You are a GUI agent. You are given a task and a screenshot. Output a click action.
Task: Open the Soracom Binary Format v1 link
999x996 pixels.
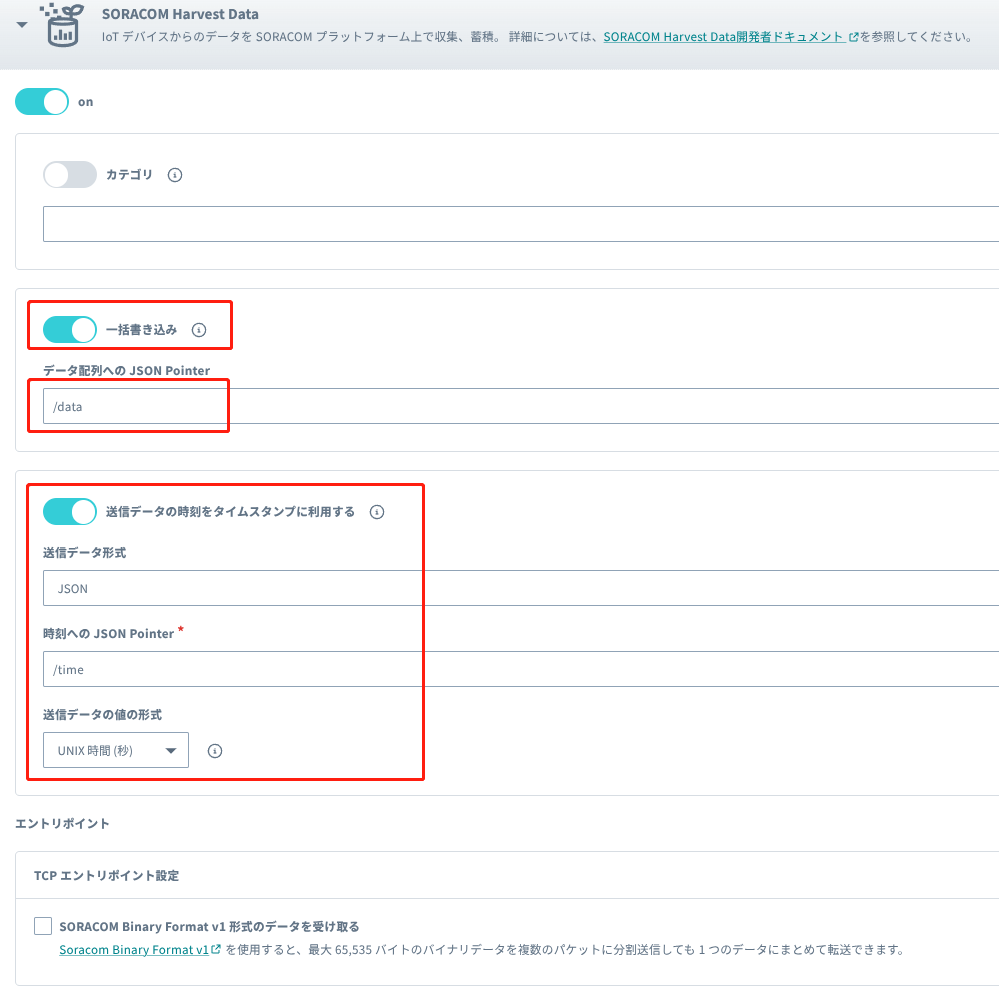140,950
